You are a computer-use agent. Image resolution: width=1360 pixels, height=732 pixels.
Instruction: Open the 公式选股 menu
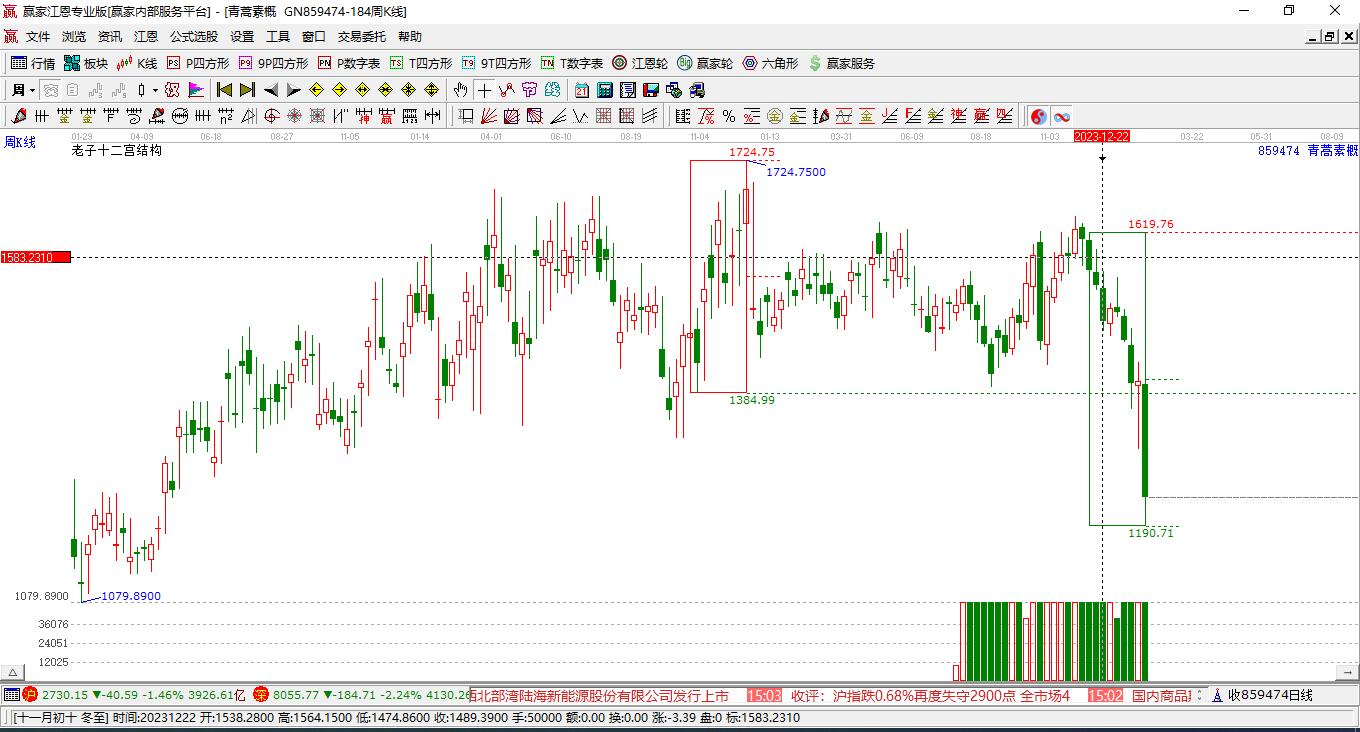pyautogui.click(x=193, y=37)
